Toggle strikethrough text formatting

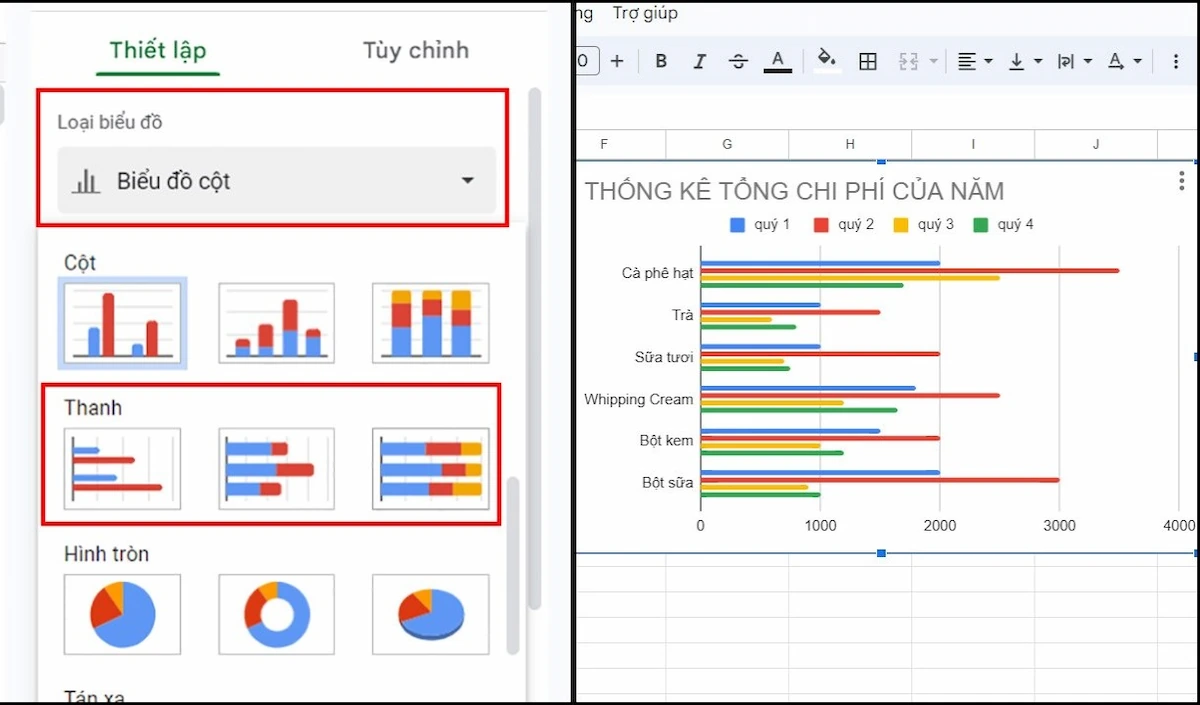point(738,61)
